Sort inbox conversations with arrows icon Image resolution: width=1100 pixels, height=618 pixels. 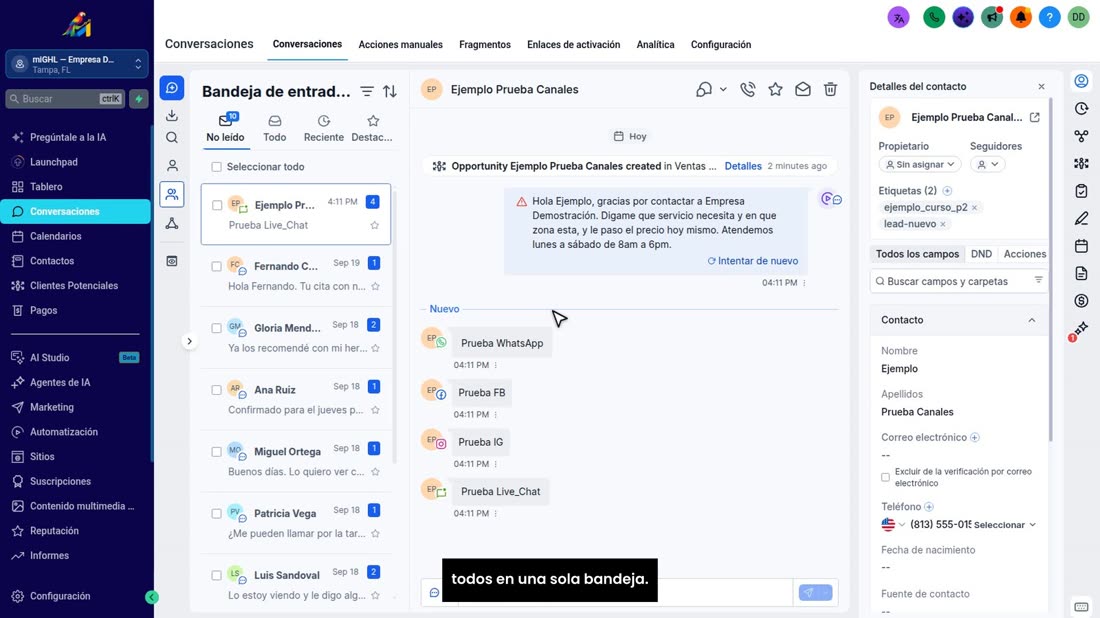tap(390, 91)
